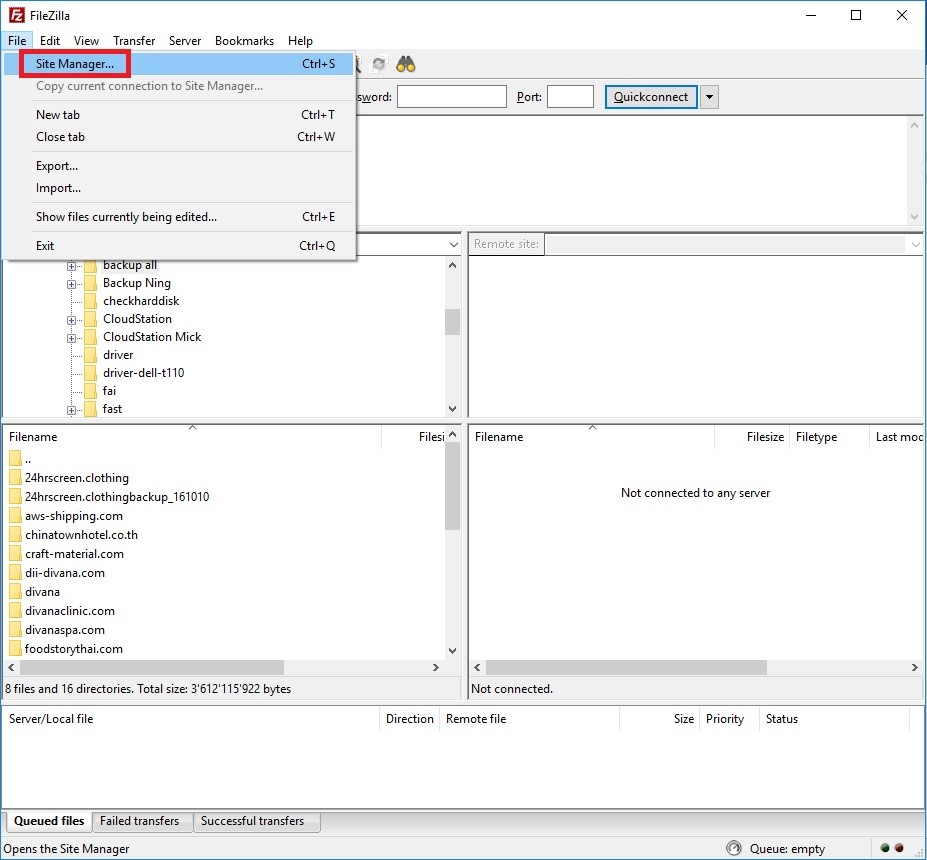Click the folder icon next to aws-shipping.com
Screen dimensions: 927x860
point(15,516)
